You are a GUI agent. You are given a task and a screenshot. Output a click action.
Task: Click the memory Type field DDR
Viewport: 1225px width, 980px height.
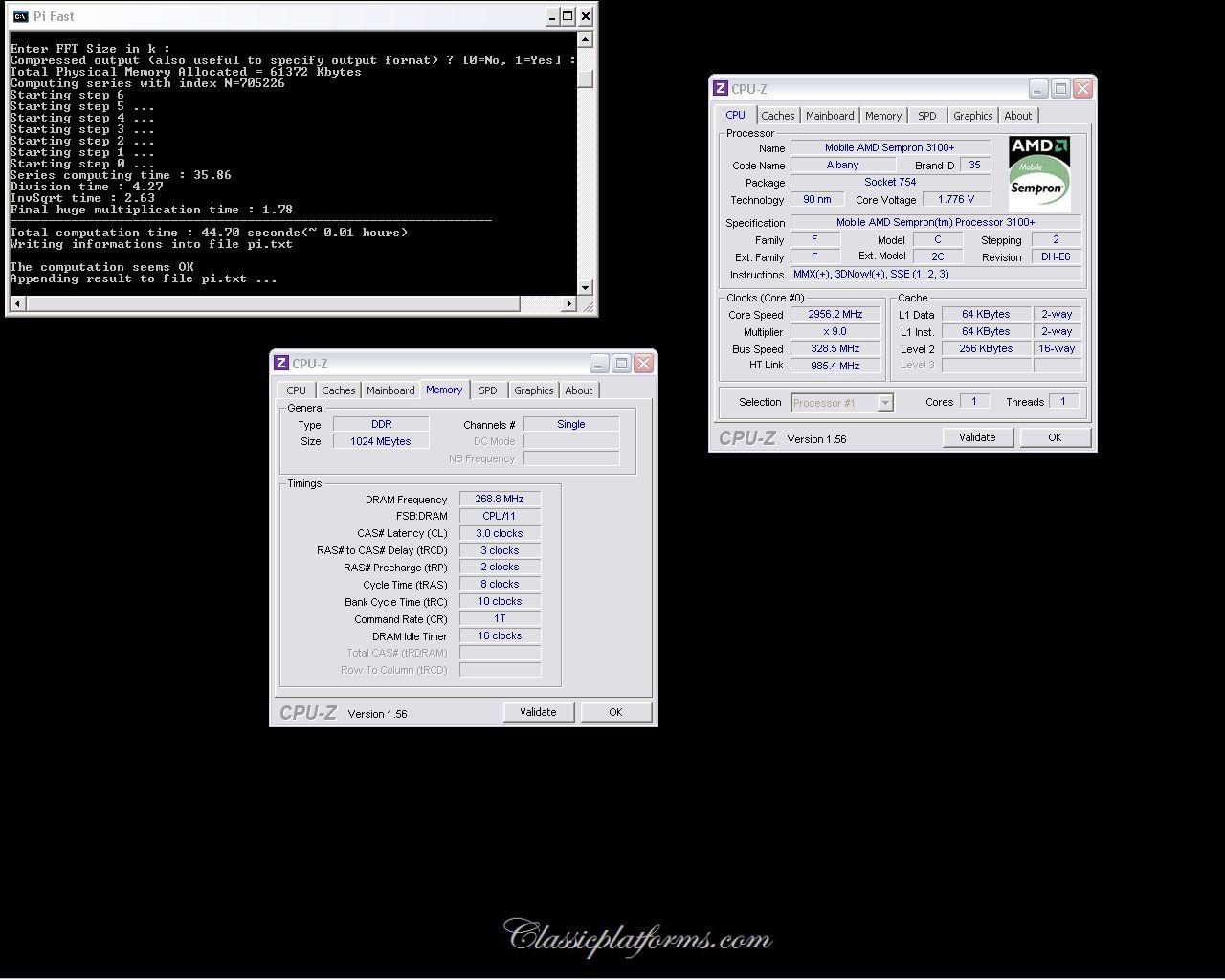tap(381, 424)
